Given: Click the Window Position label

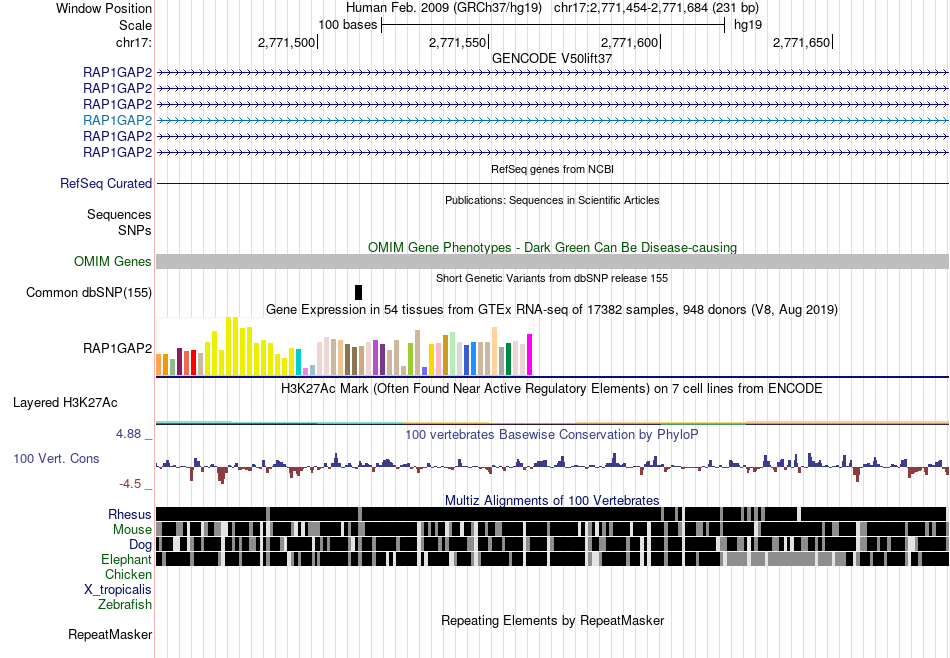Looking at the screenshot, I should pyautogui.click(x=104, y=8).
